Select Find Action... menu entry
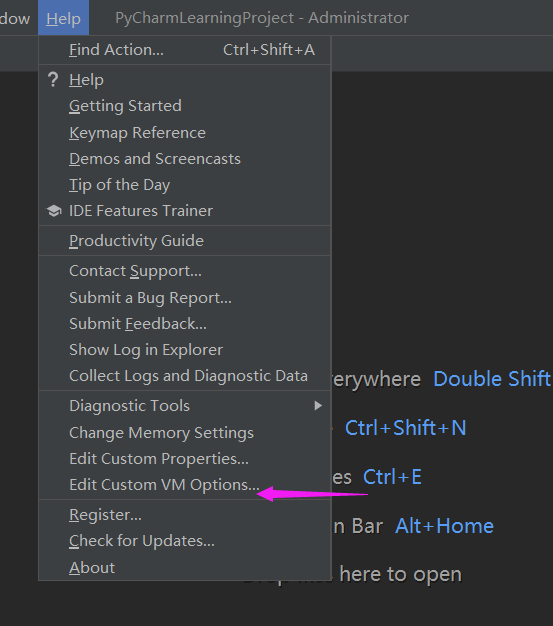The image size is (553, 626). (x=184, y=50)
